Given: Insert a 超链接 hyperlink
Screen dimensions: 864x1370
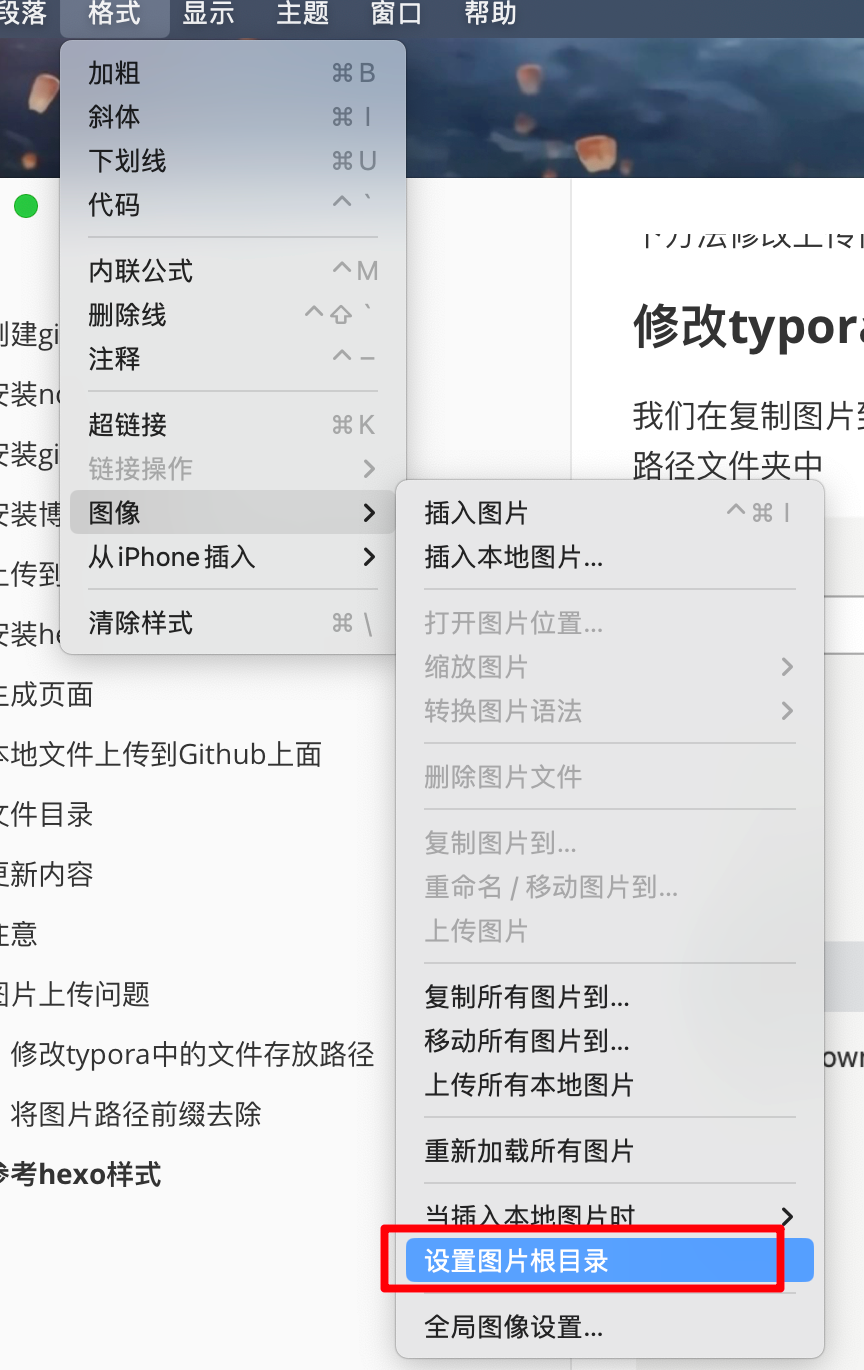Looking at the screenshot, I should [x=127, y=425].
